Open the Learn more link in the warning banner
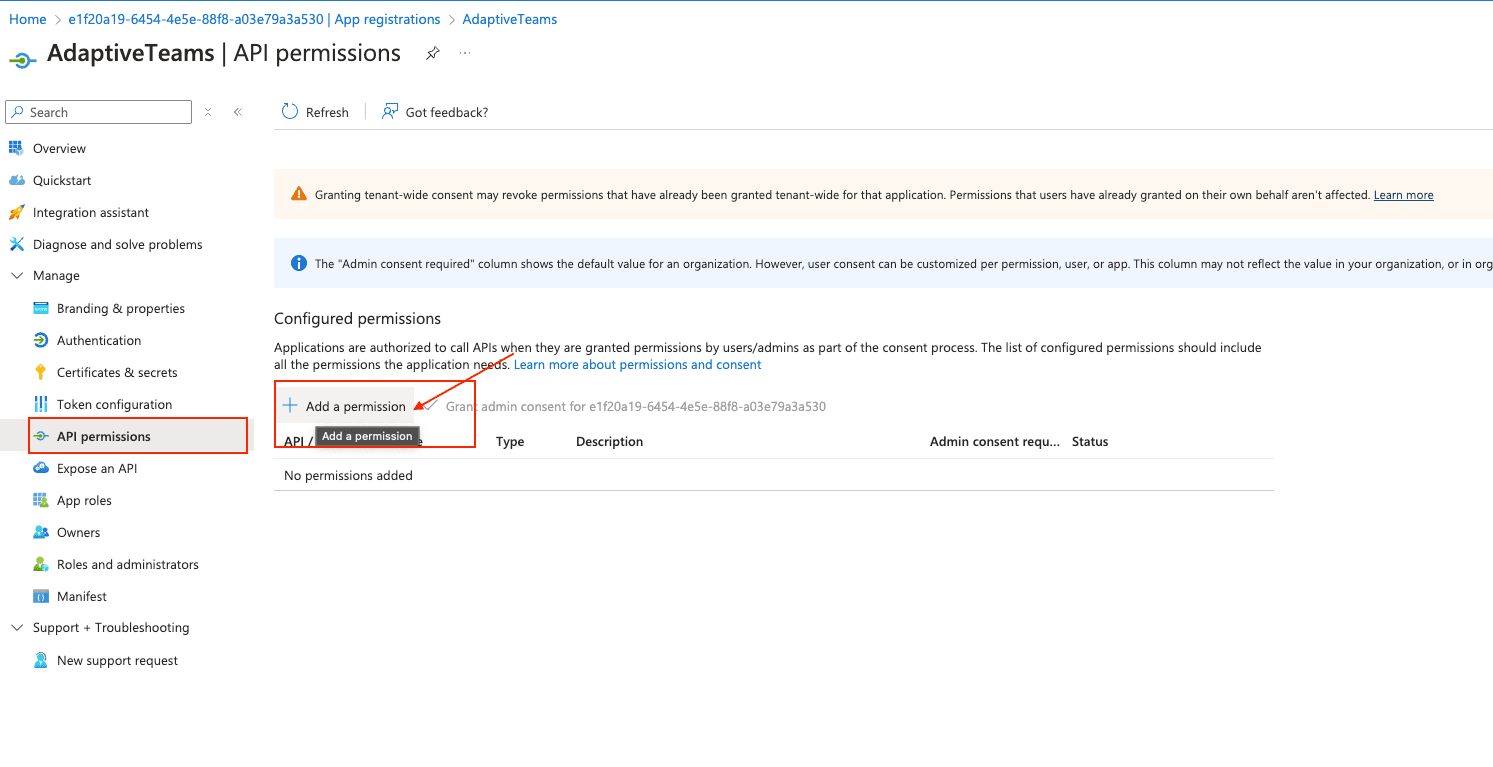The height and width of the screenshot is (767, 1493). [x=1403, y=195]
